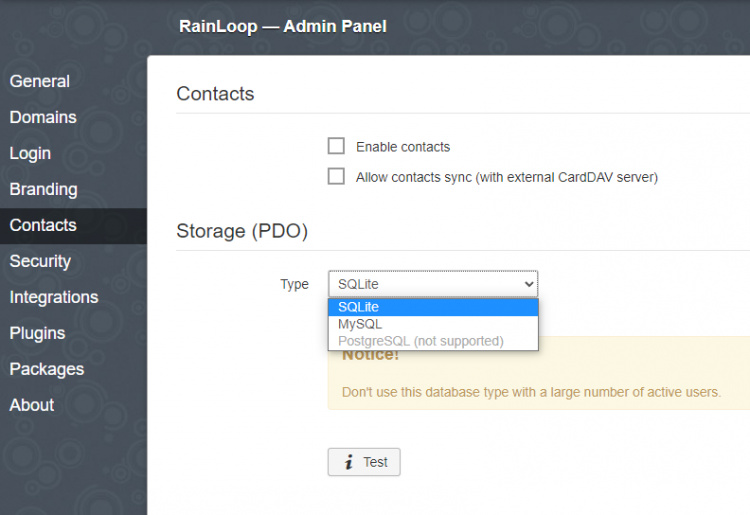Open the Security settings
This screenshot has height=515, width=750.
pyautogui.click(x=40, y=261)
